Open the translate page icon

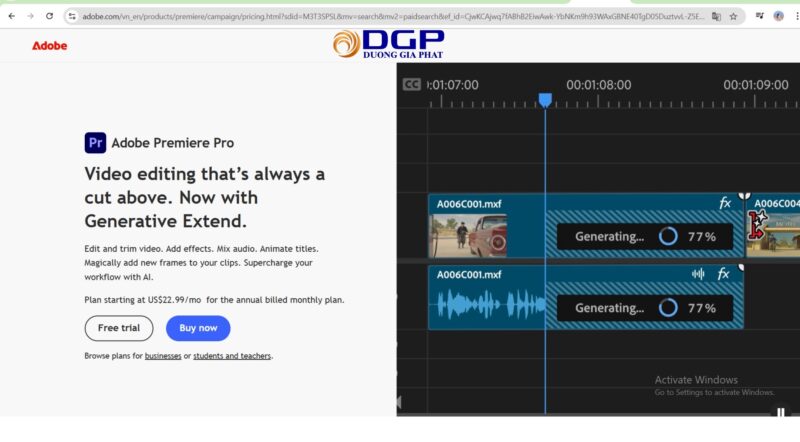716,16
